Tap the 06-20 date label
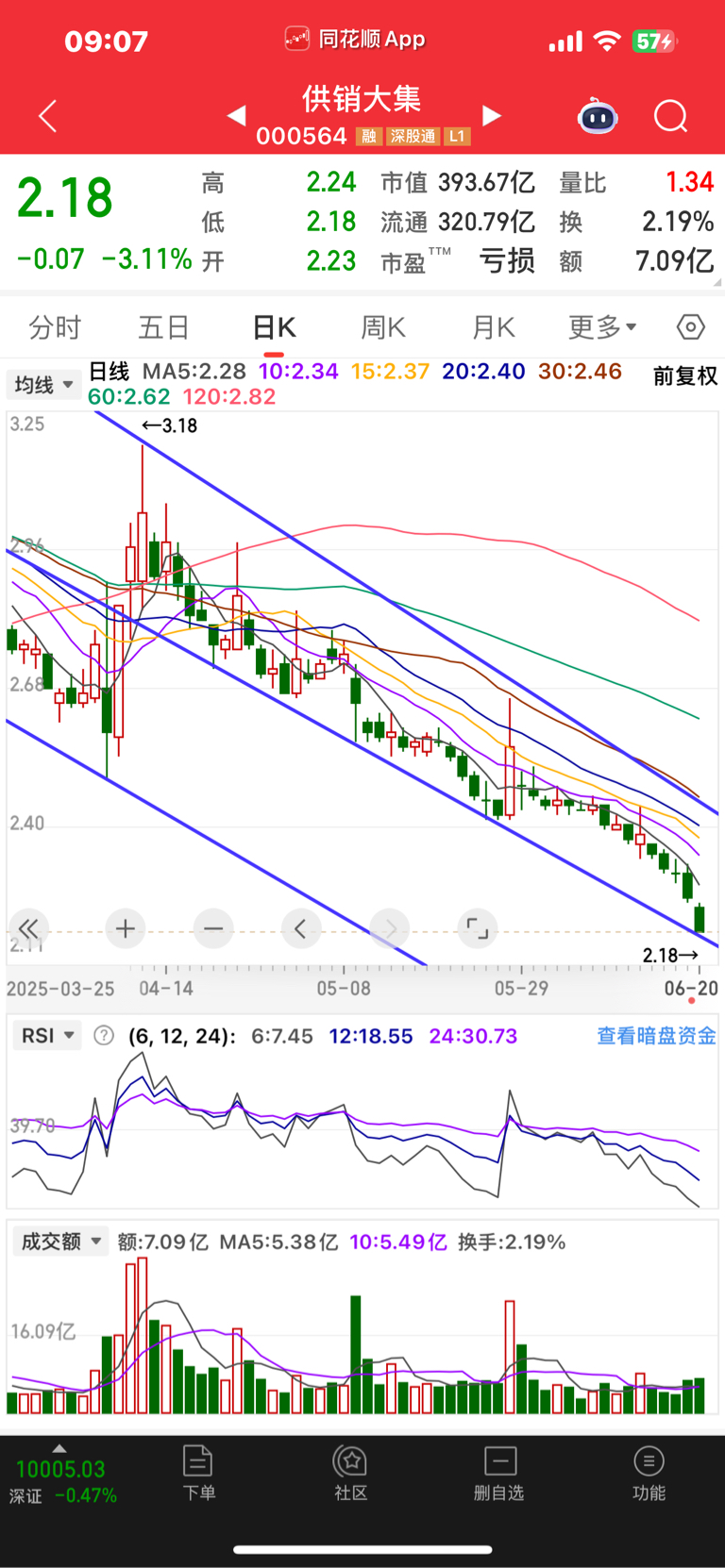This screenshot has height=1568, width=725. pyautogui.click(x=691, y=988)
